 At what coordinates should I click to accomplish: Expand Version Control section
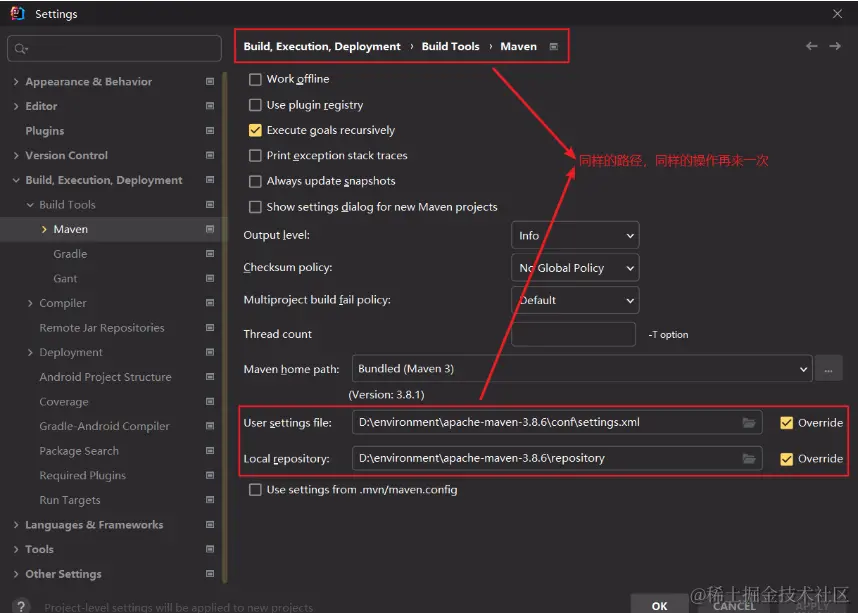pyautogui.click(x=16, y=155)
